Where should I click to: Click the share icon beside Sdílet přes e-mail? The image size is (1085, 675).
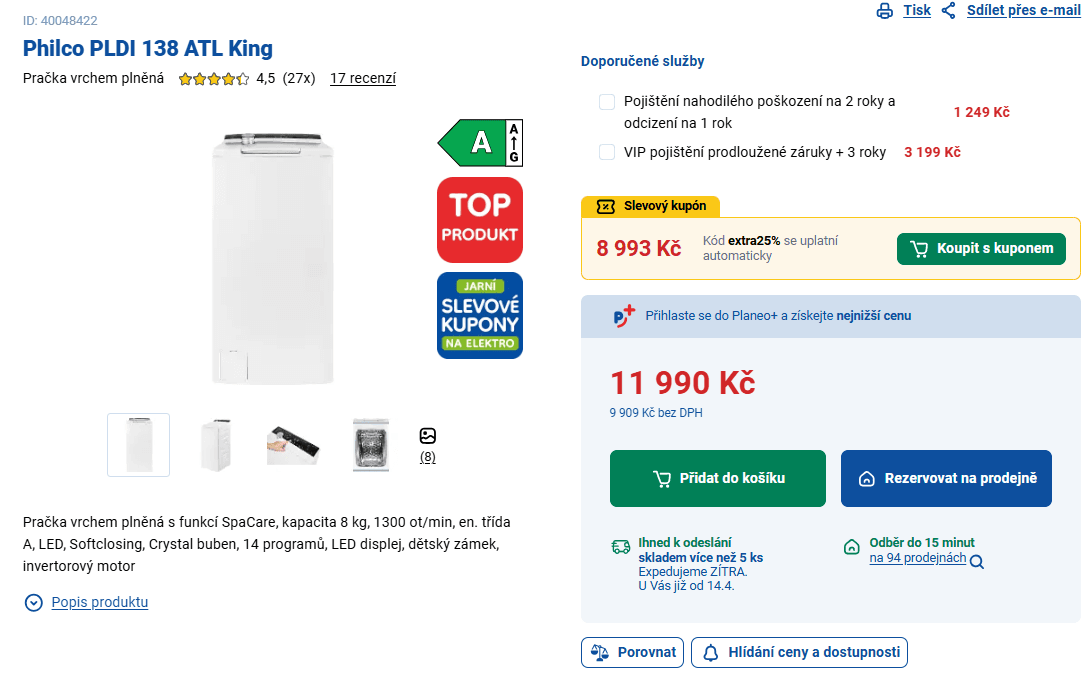tap(946, 11)
